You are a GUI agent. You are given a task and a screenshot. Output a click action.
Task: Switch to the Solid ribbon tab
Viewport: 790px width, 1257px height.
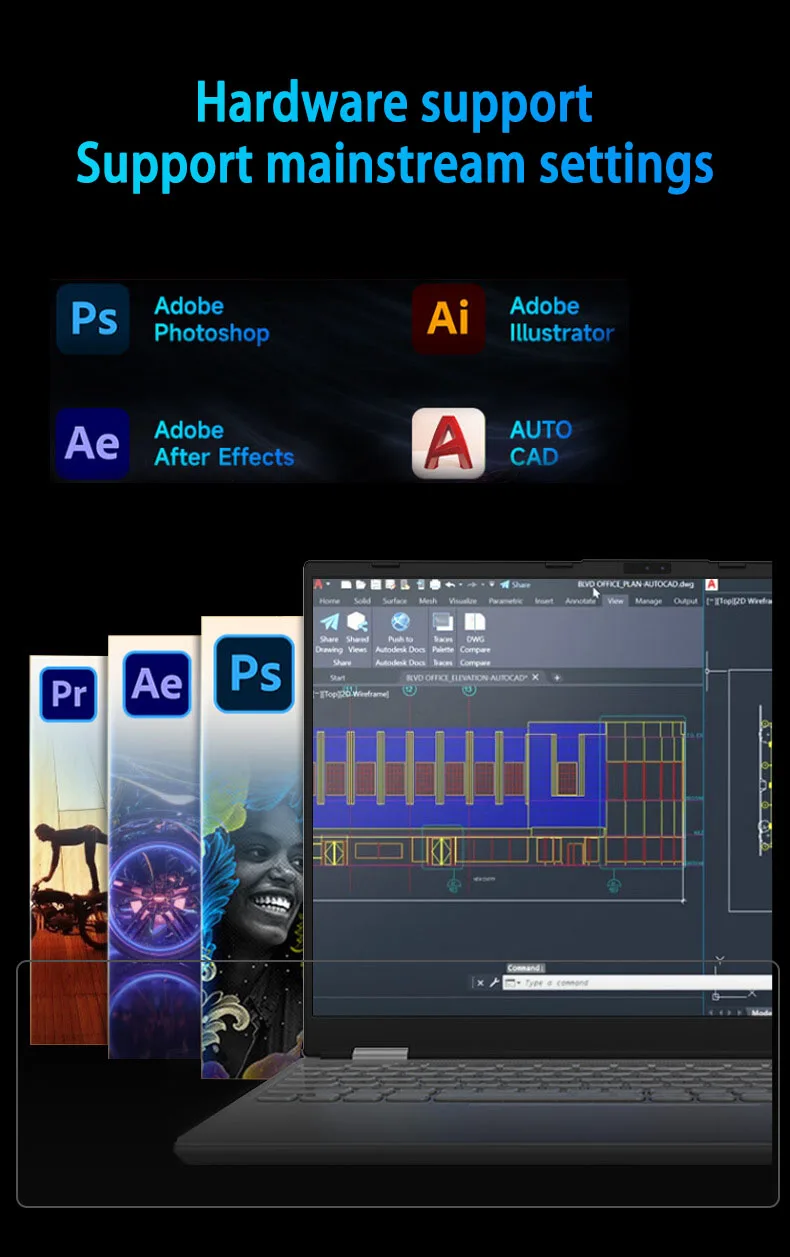click(x=362, y=601)
